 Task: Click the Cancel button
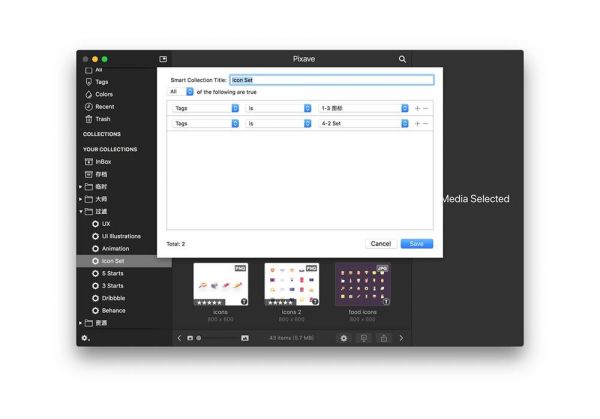380,243
